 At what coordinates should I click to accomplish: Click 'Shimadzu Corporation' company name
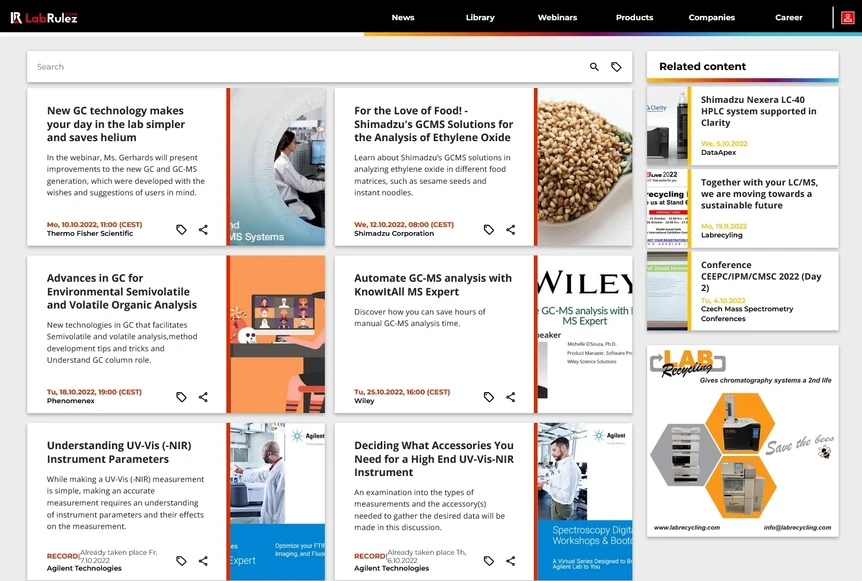click(x=394, y=233)
